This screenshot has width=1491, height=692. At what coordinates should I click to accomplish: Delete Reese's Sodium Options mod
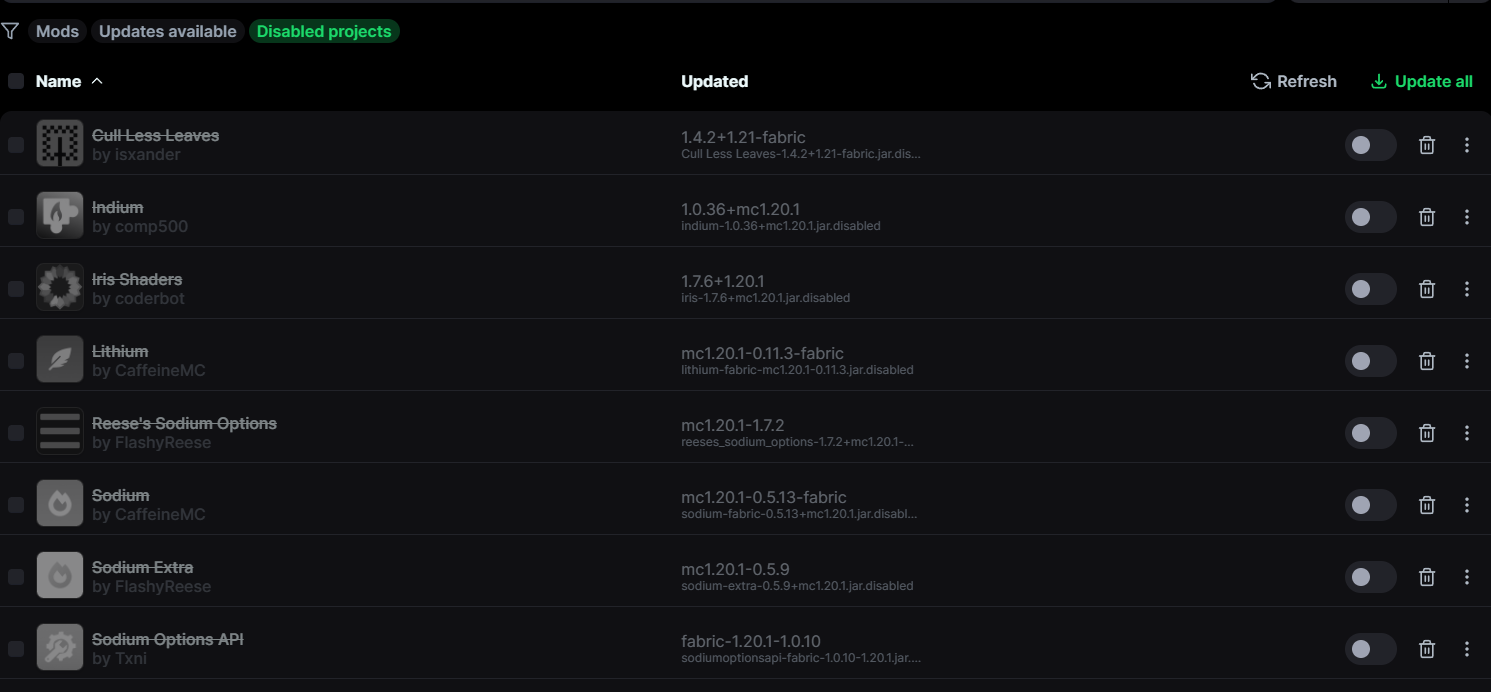pyautogui.click(x=1427, y=433)
